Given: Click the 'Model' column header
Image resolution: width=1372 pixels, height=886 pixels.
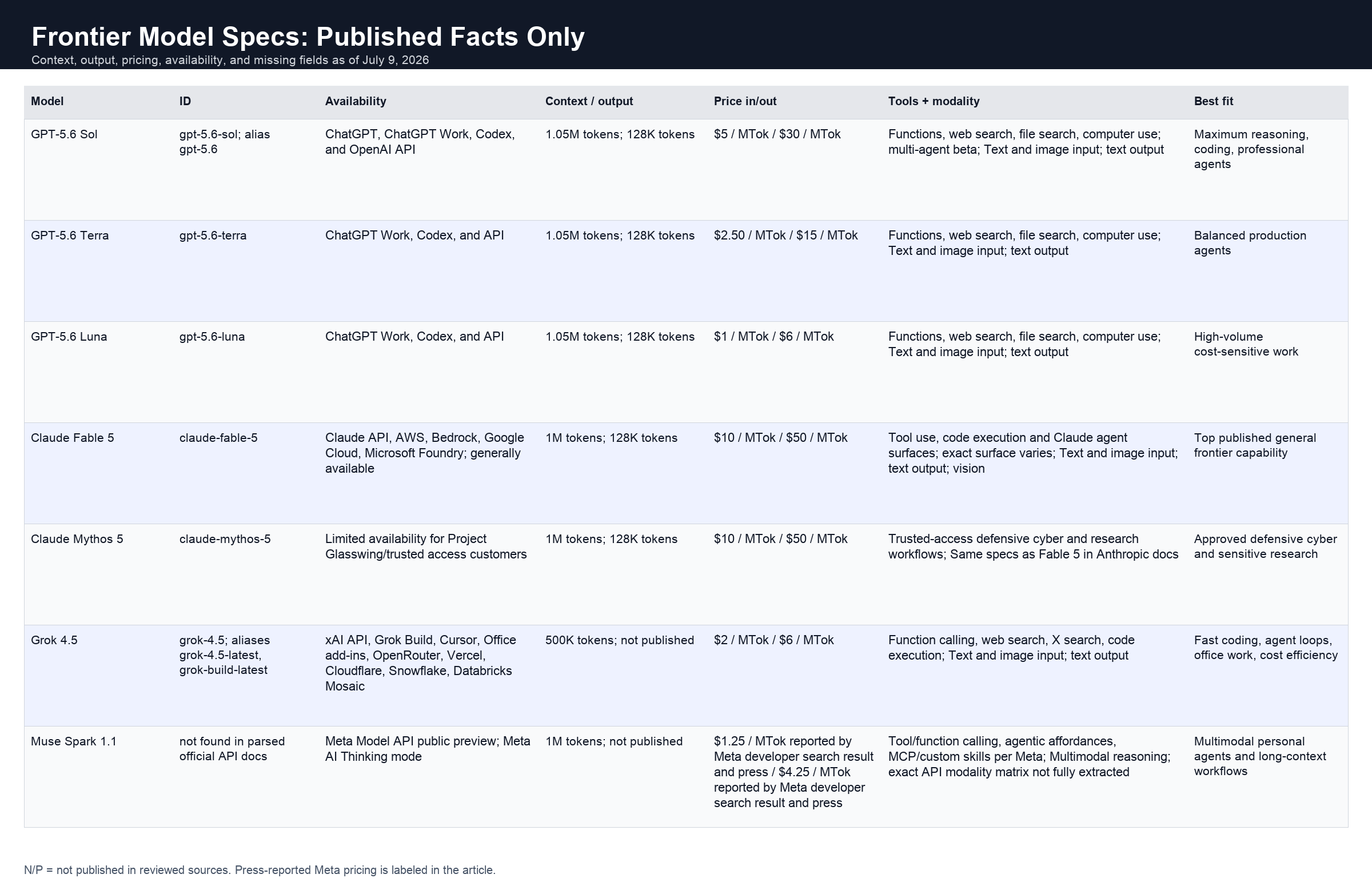Looking at the screenshot, I should tap(47, 101).
